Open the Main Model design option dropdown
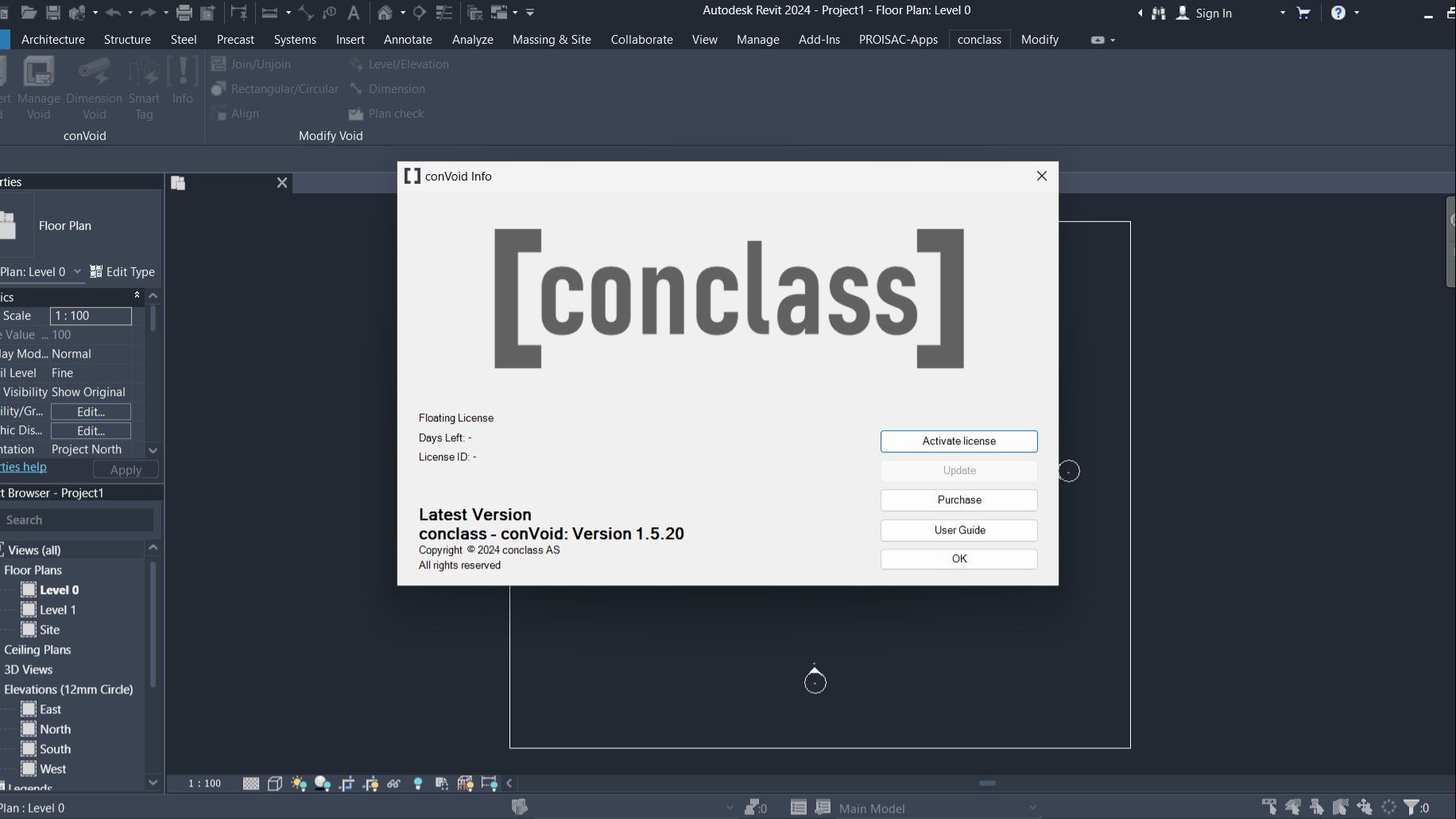The width and height of the screenshot is (1456, 819). (x=1032, y=808)
